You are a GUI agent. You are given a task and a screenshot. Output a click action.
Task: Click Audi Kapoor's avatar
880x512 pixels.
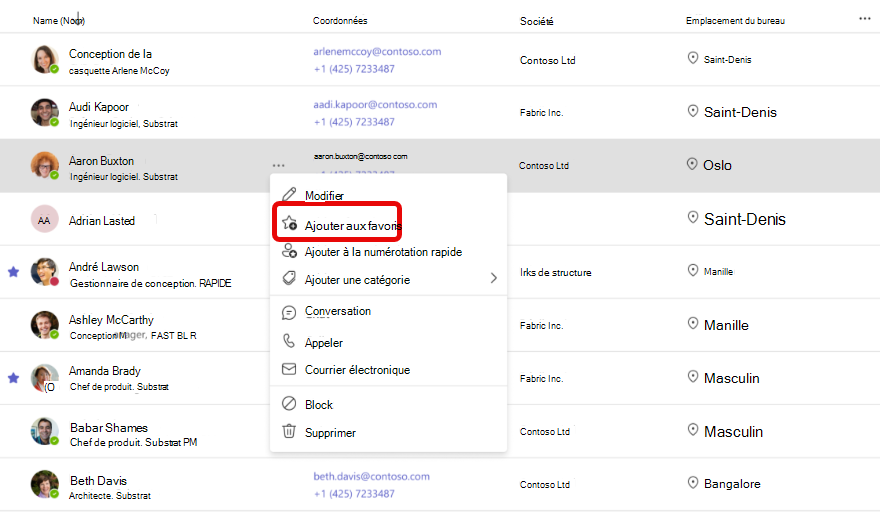[x=44, y=112]
